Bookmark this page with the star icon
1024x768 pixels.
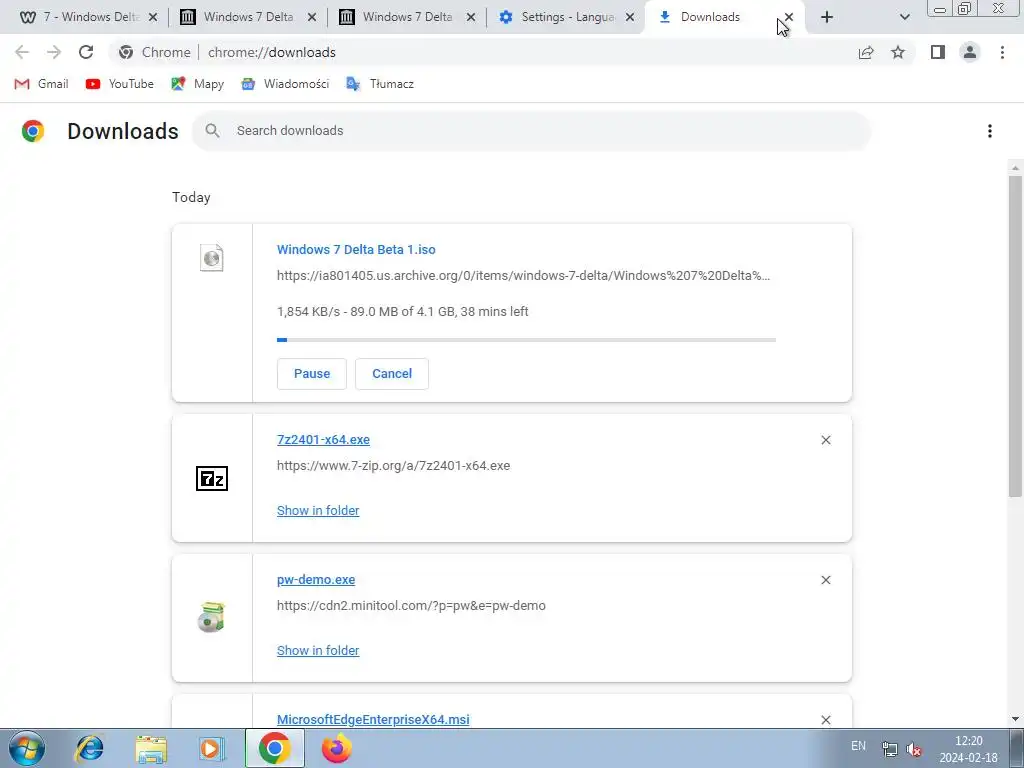(x=898, y=52)
